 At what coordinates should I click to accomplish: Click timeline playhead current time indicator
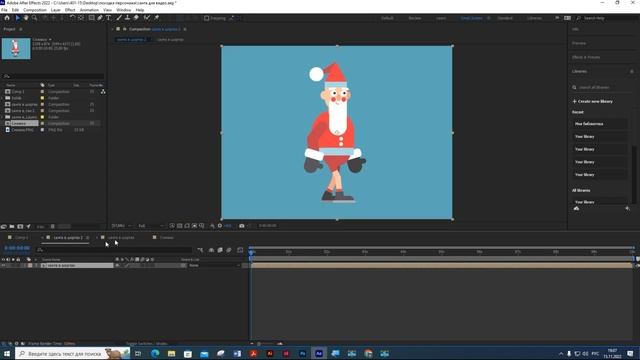[x=251, y=252]
